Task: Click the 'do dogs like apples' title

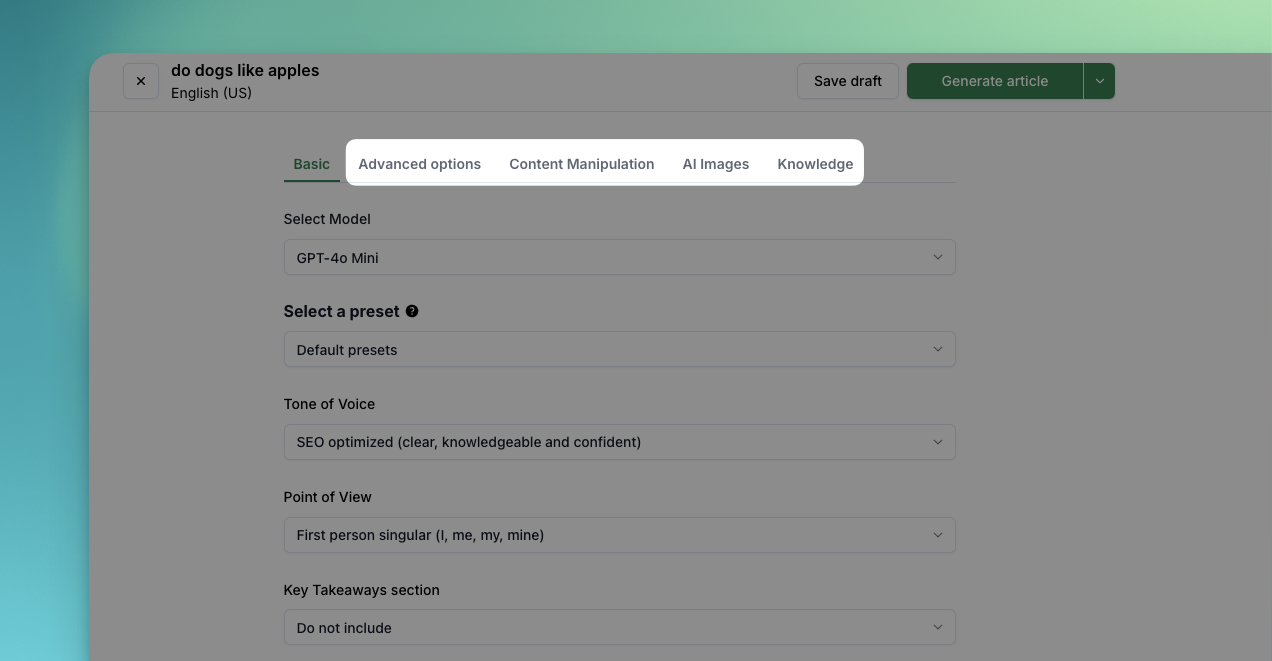Action: click(245, 70)
